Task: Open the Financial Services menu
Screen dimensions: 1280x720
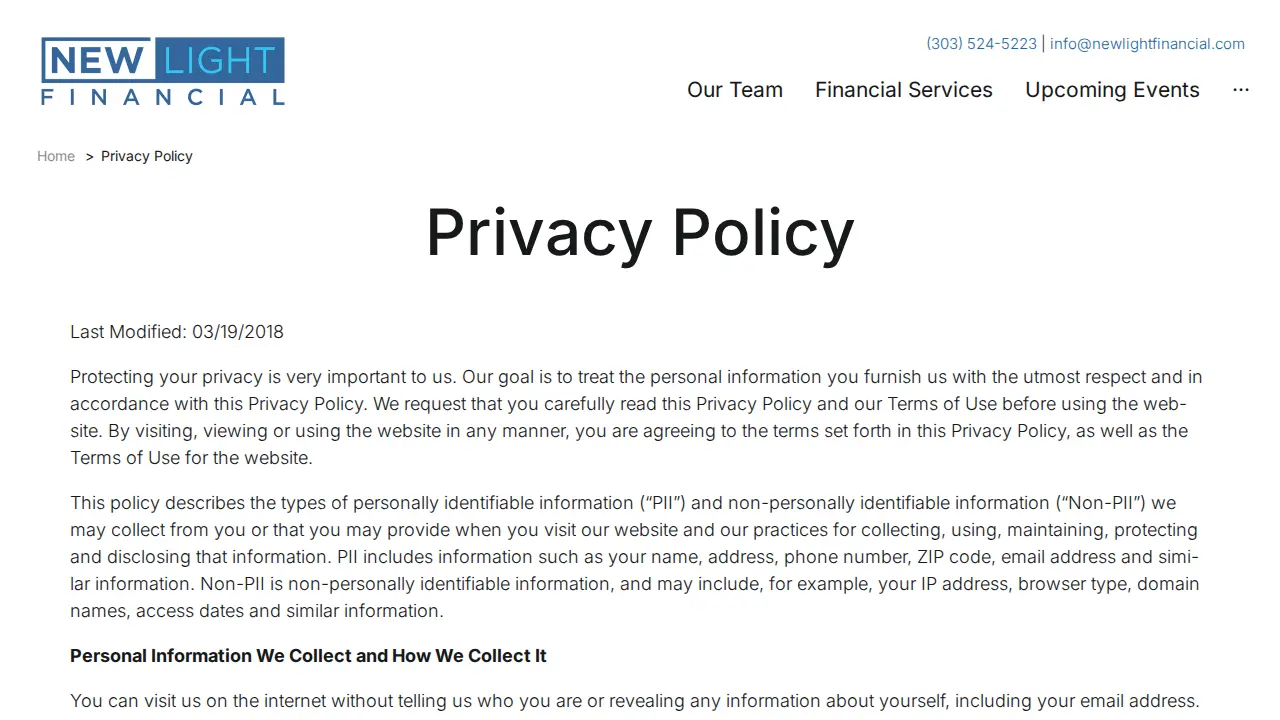Action: [904, 90]
